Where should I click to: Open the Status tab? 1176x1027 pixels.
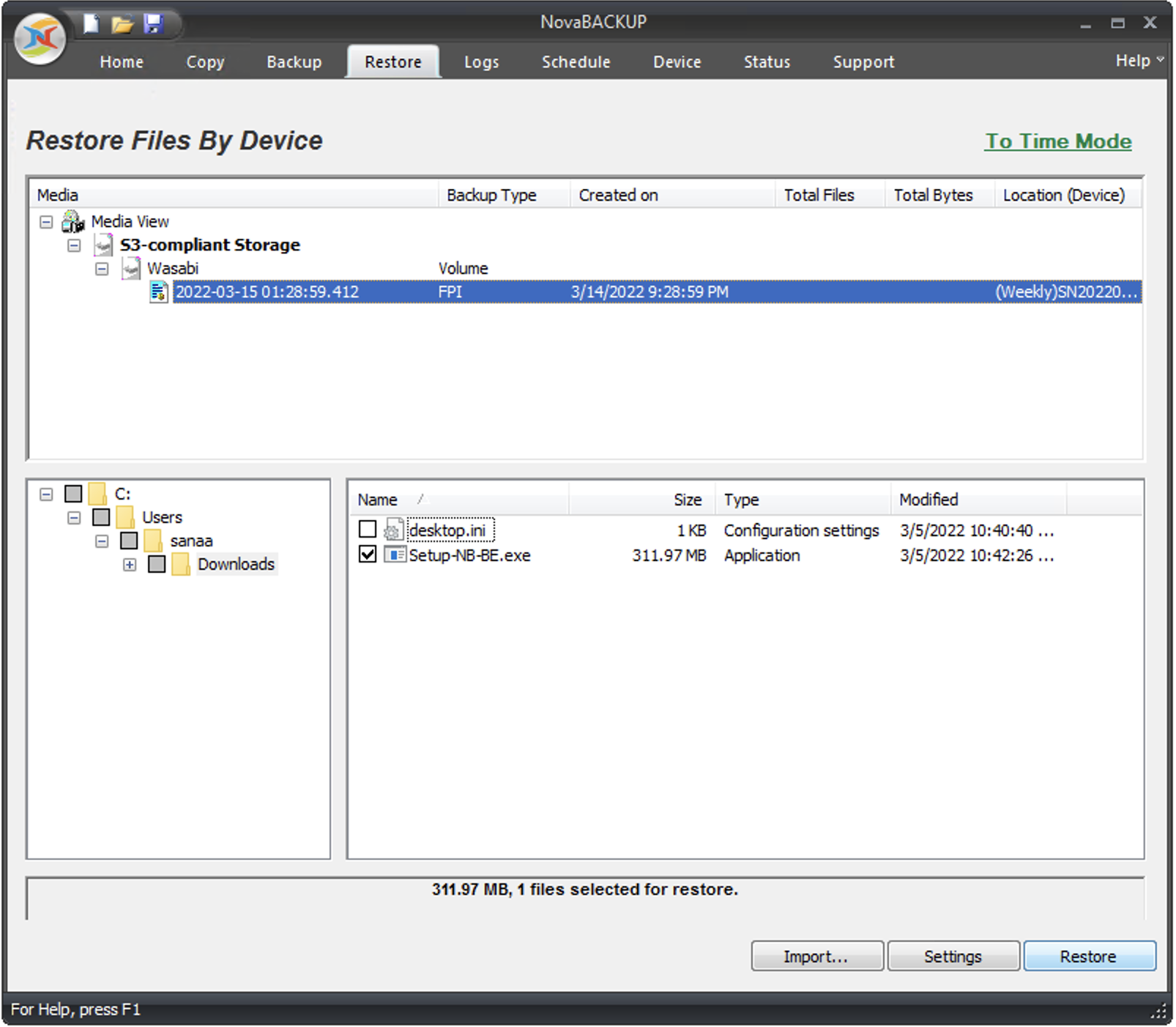click(767, 62)
